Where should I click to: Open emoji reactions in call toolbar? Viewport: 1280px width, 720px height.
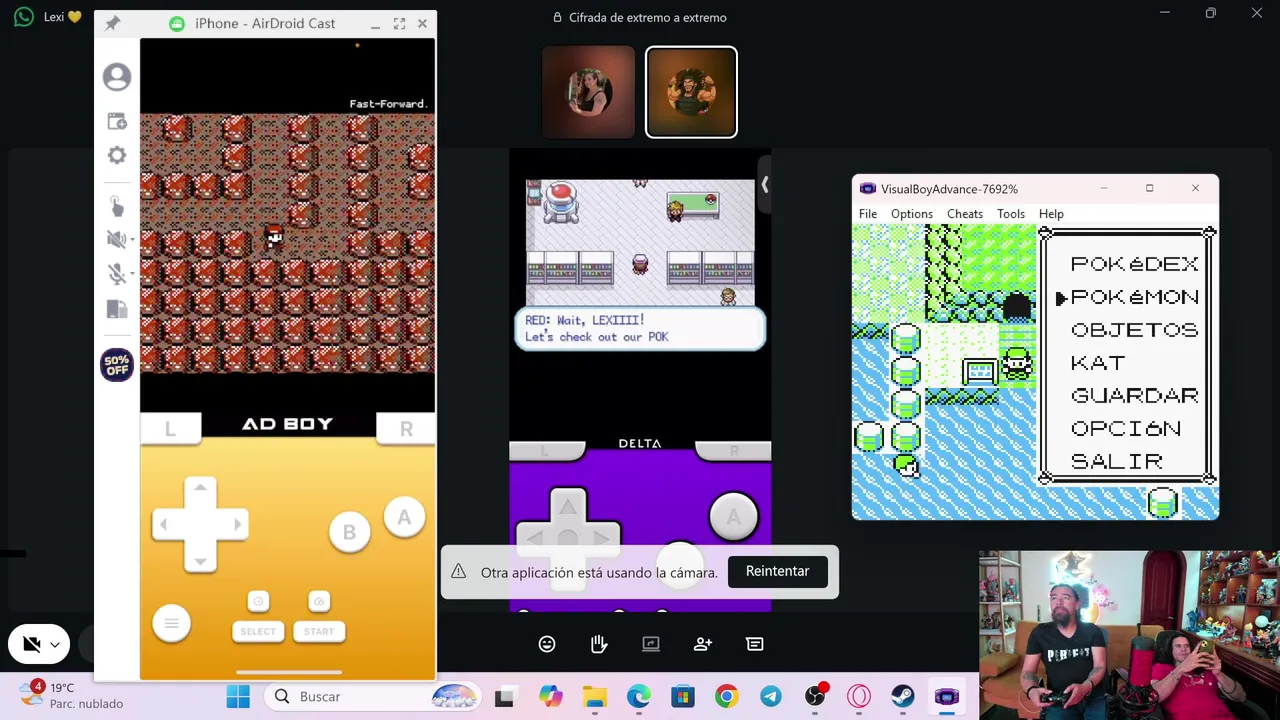[x=547, y=644]
